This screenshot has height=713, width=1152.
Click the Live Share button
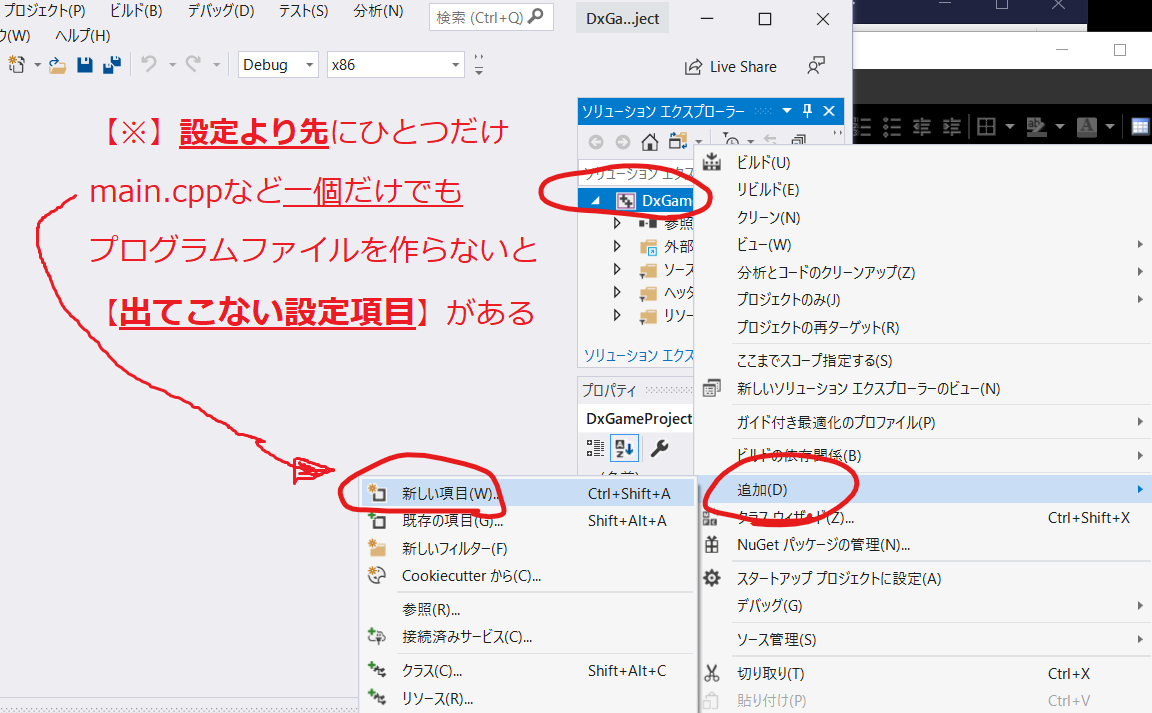[730, 67]
